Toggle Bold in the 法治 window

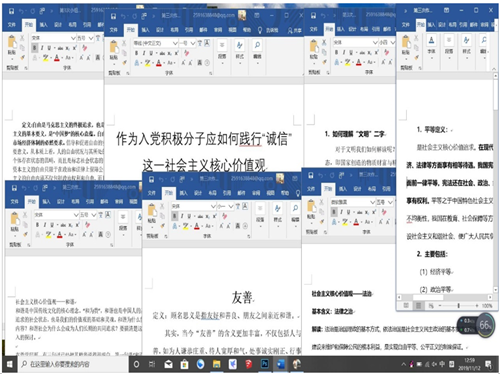[x=334, y=212]
